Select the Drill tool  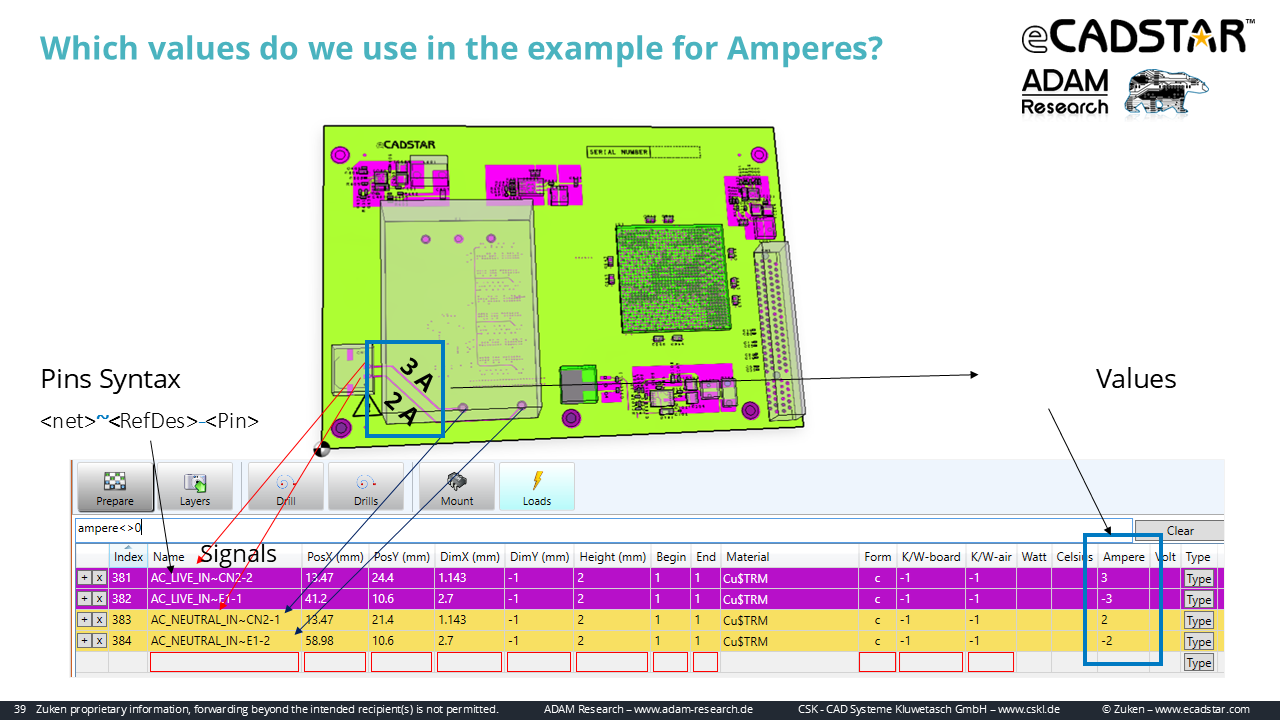tap(286, 486)
